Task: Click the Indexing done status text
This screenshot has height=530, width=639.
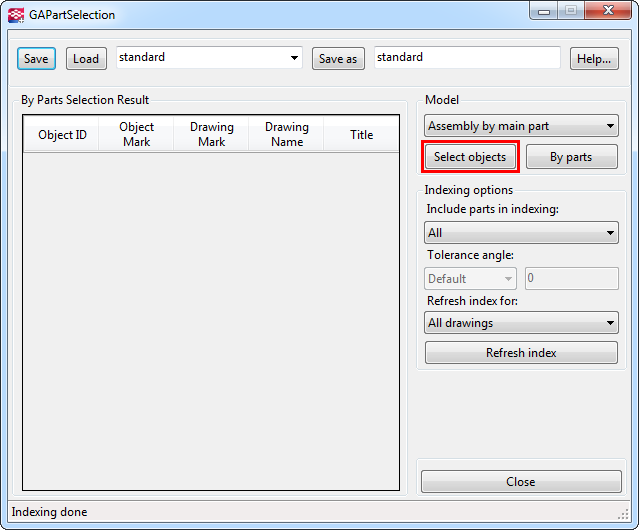Action: tap(49, 512)
